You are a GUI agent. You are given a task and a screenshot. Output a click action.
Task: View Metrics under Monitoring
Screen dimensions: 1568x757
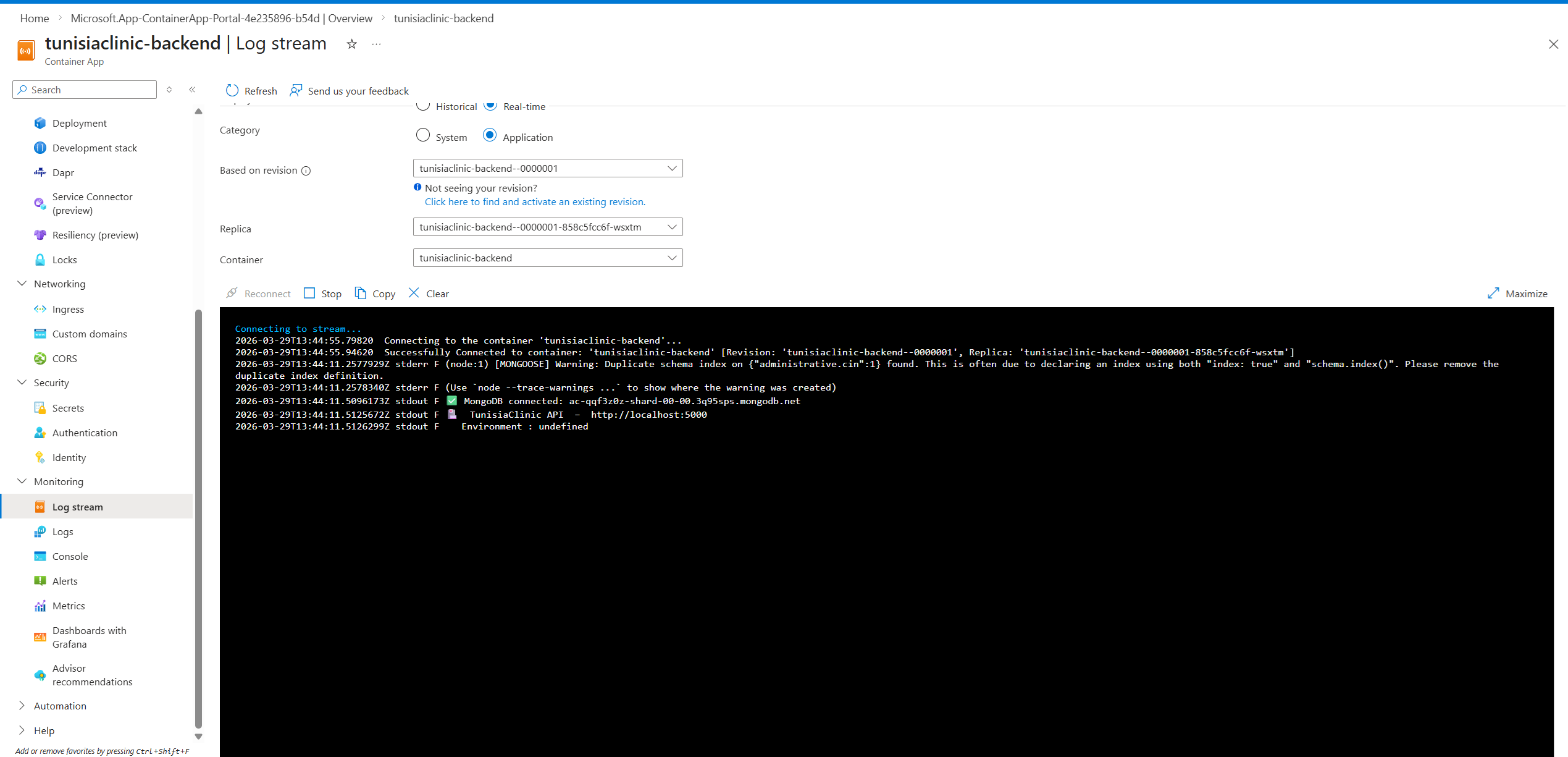69,606
